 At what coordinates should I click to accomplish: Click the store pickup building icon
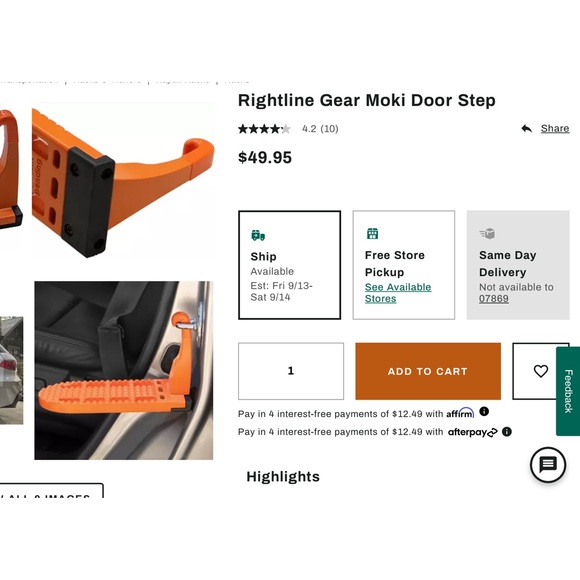[372, 234]
